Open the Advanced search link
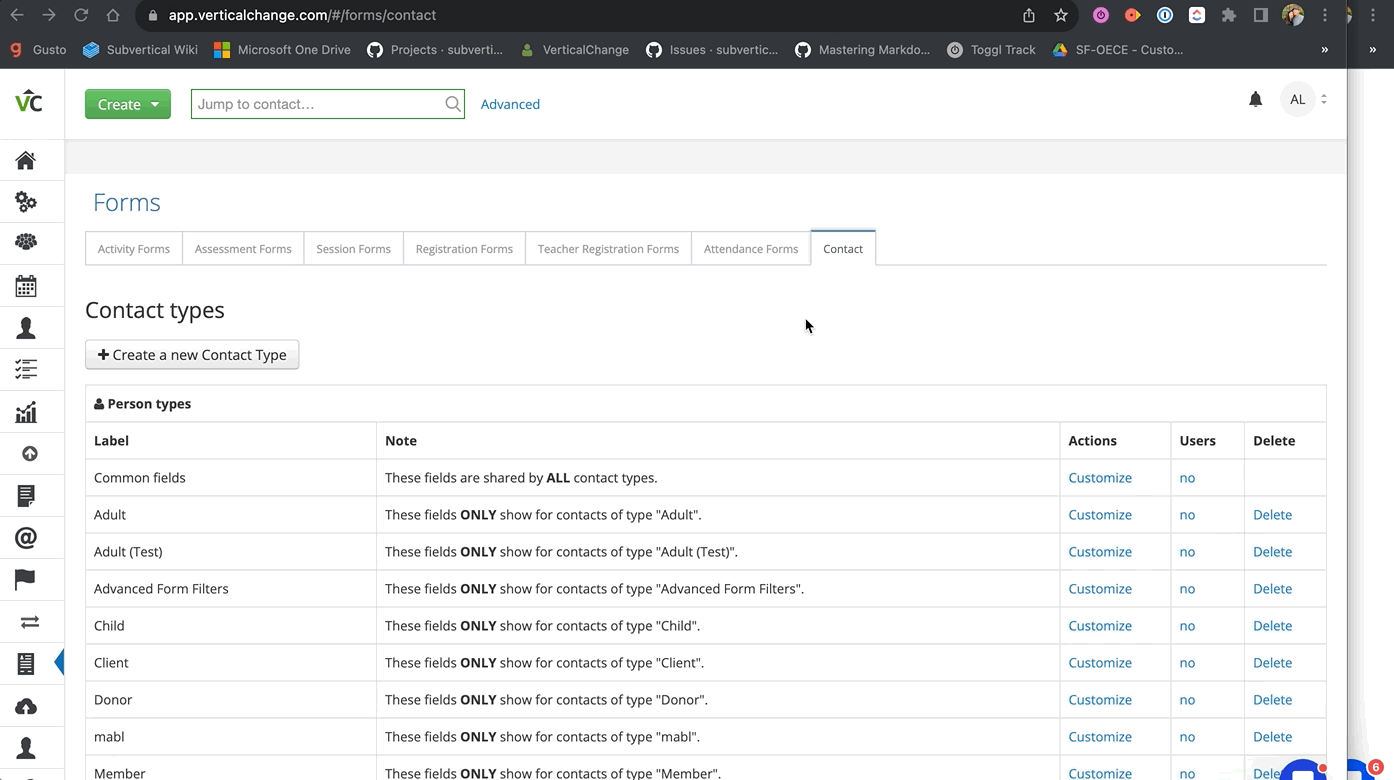Image resolution: width=1394 pixels, height=780 pixels. click(510, 104)
